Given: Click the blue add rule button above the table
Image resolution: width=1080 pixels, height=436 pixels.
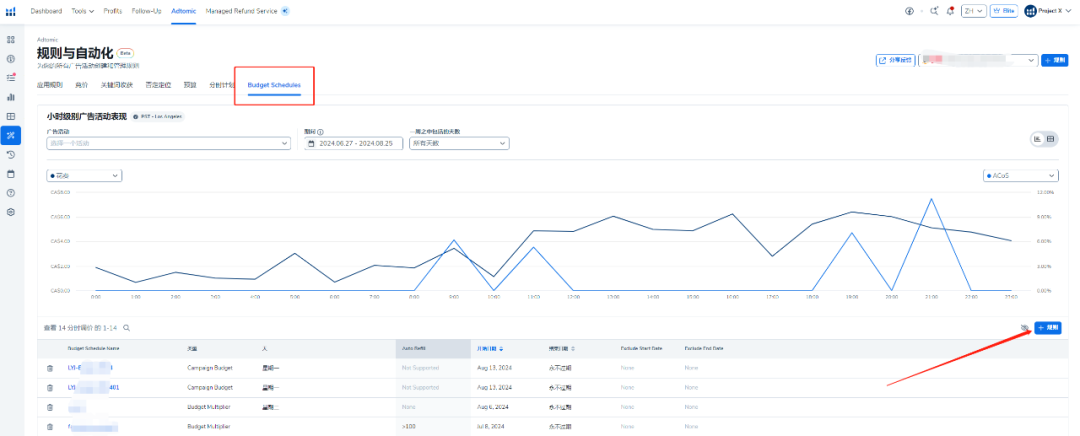Looking at the screenshot, I should point(1048,328).
